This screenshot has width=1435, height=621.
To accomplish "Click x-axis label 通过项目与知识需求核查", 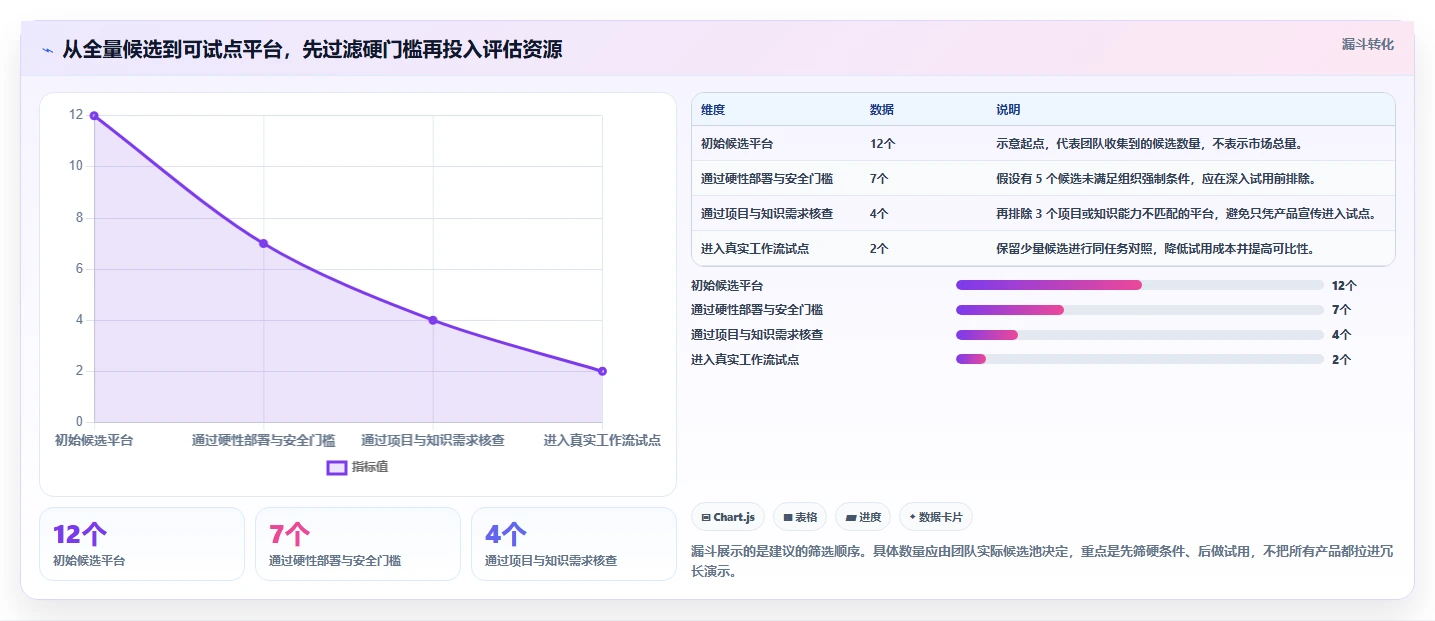I will [433, 440].
